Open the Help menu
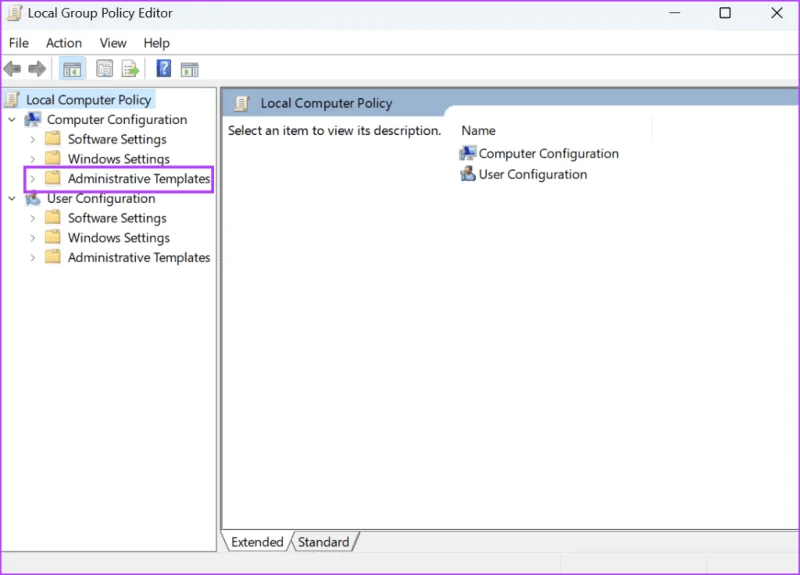This screenshot has width=800, height=575. (x=156, y=43)
